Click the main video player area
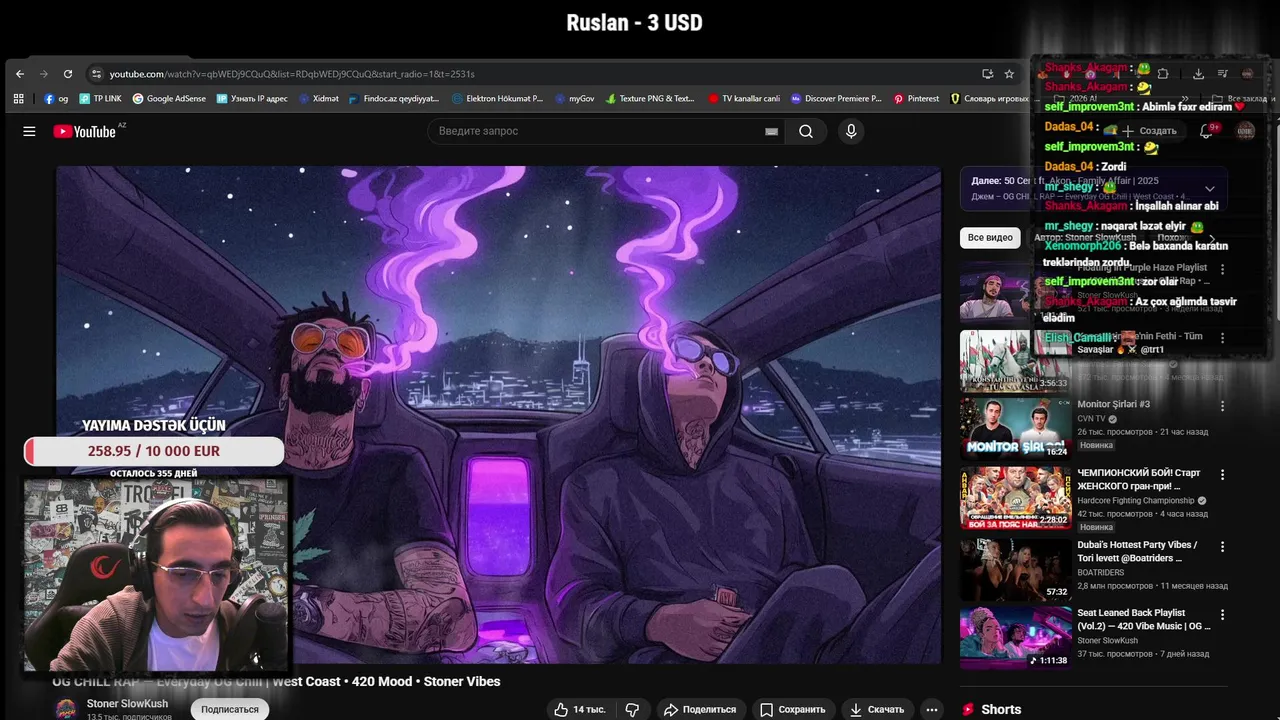The image size is (1280, 720). pos(498,414)
